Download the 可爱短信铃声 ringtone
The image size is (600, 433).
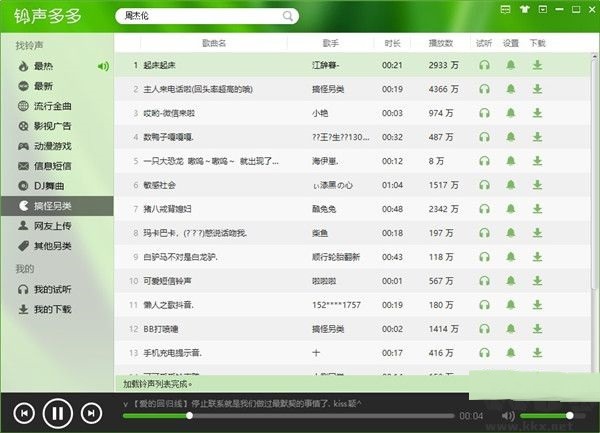pos(537,281)
